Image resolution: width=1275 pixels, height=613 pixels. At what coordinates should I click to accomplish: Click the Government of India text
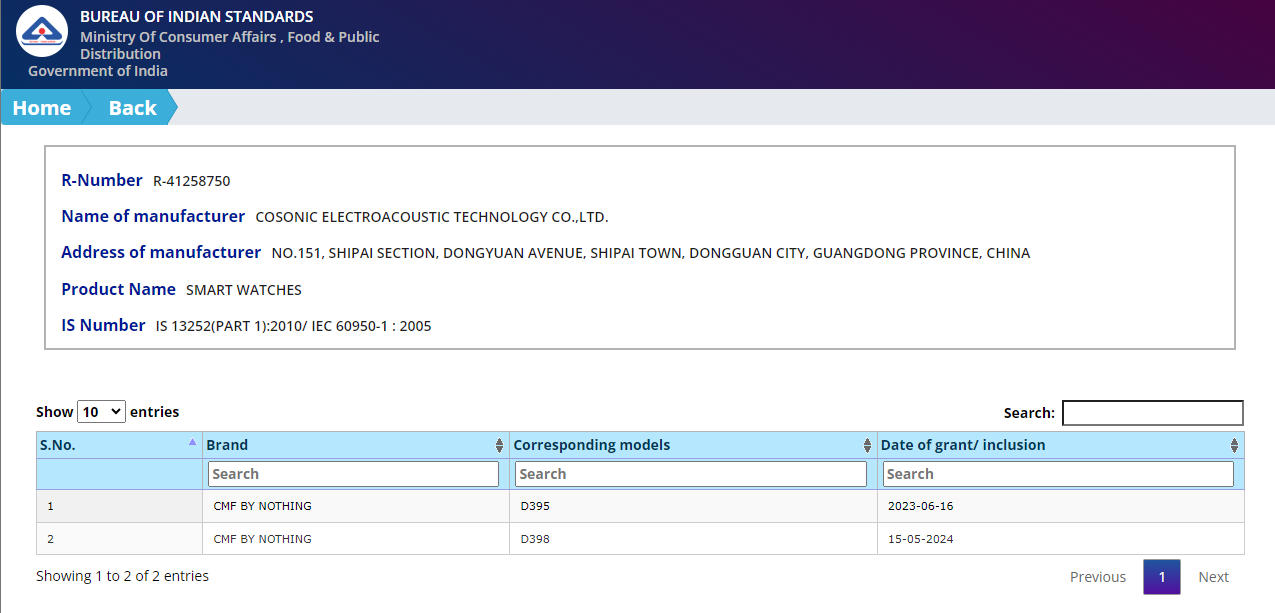98,71
